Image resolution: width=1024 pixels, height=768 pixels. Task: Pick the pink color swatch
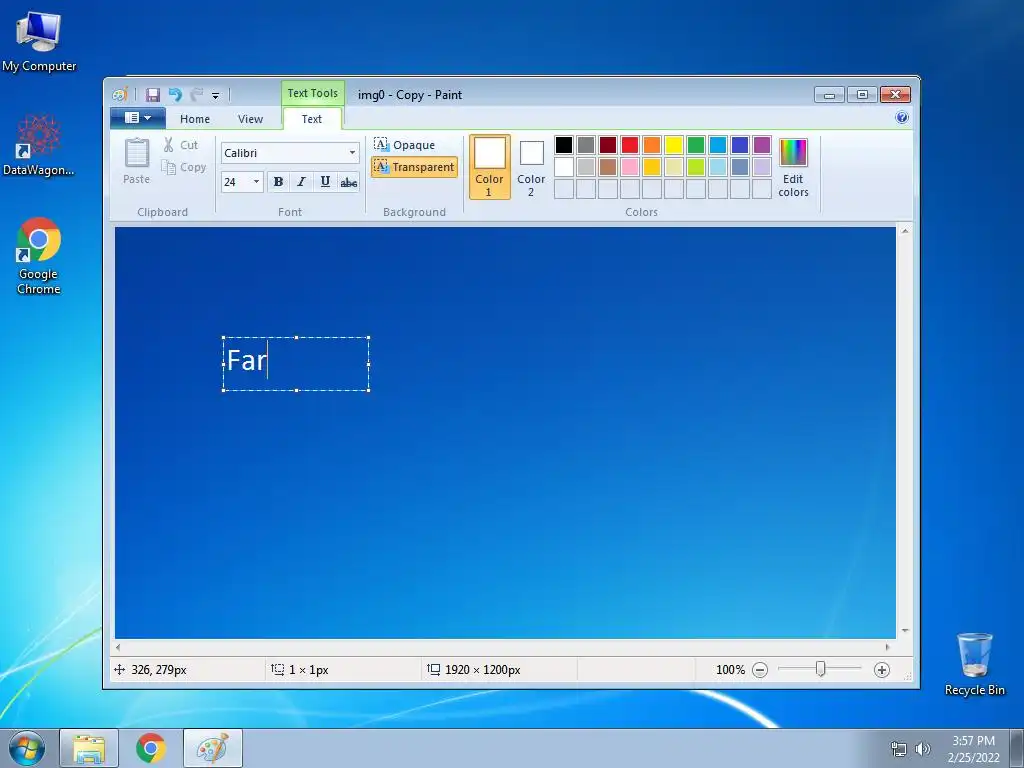[x=630, y=167]
